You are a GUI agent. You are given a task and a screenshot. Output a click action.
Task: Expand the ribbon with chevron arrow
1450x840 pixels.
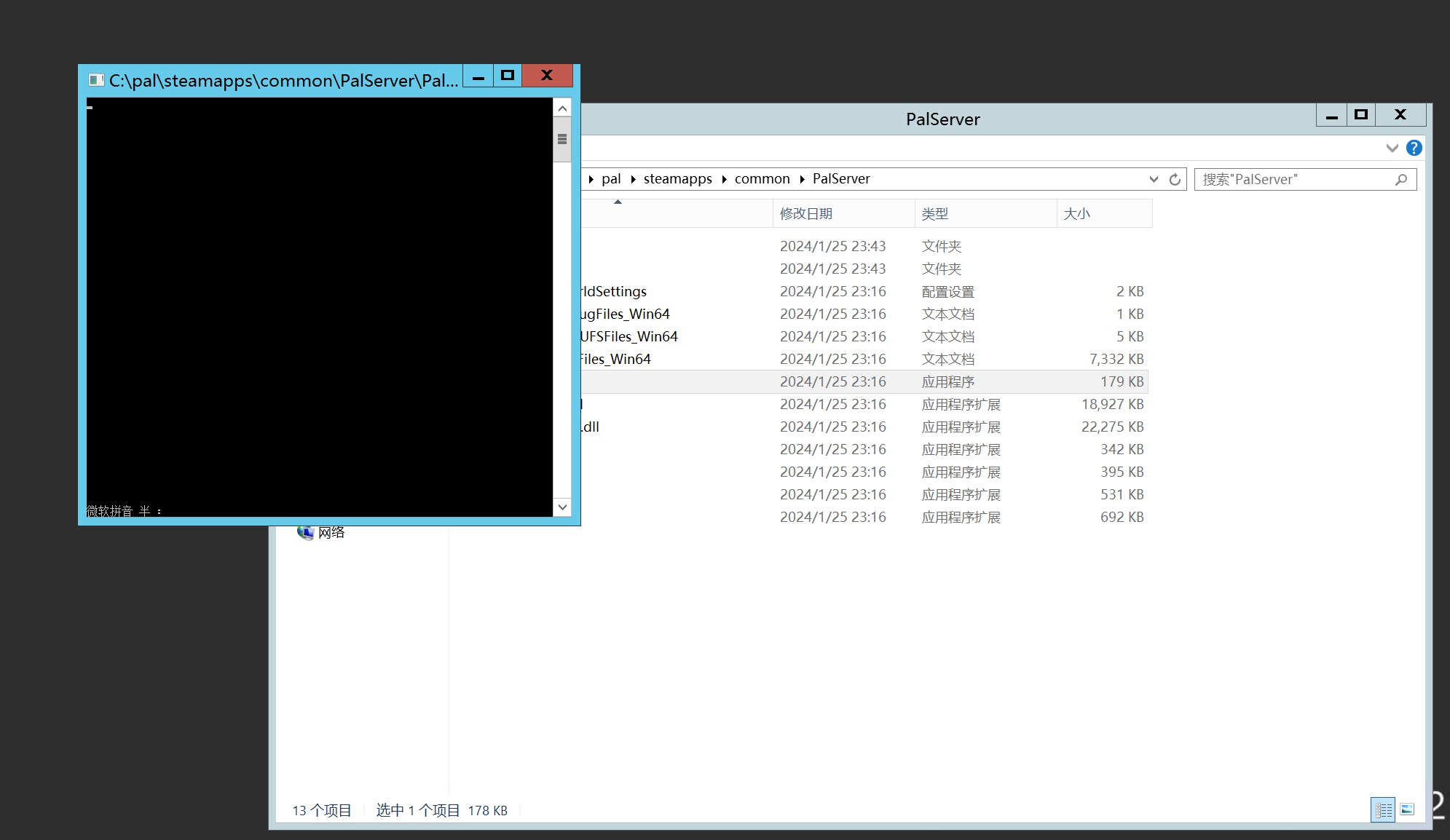(x=1392, y=148)
